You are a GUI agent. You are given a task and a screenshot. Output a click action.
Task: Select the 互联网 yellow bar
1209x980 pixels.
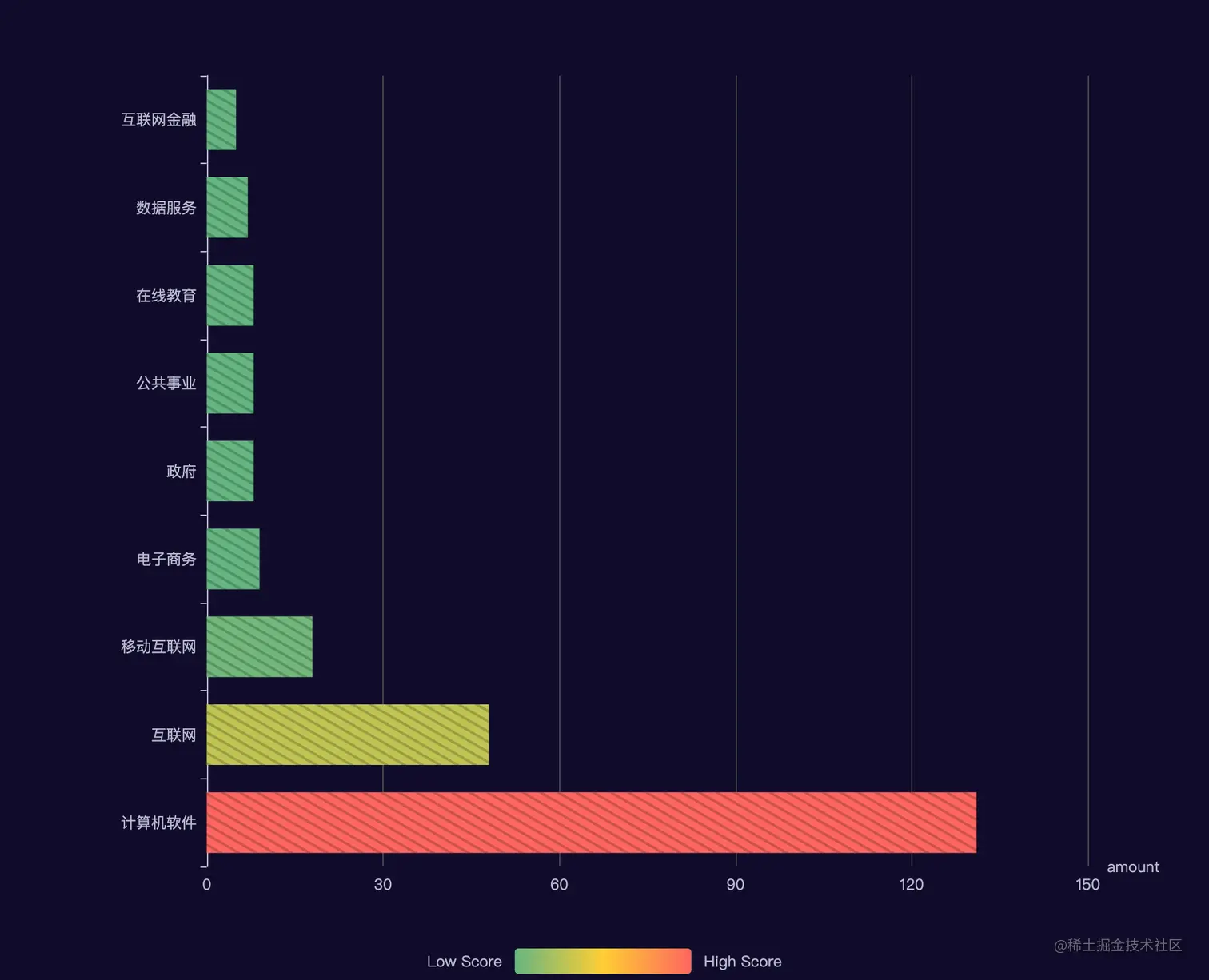348,735
